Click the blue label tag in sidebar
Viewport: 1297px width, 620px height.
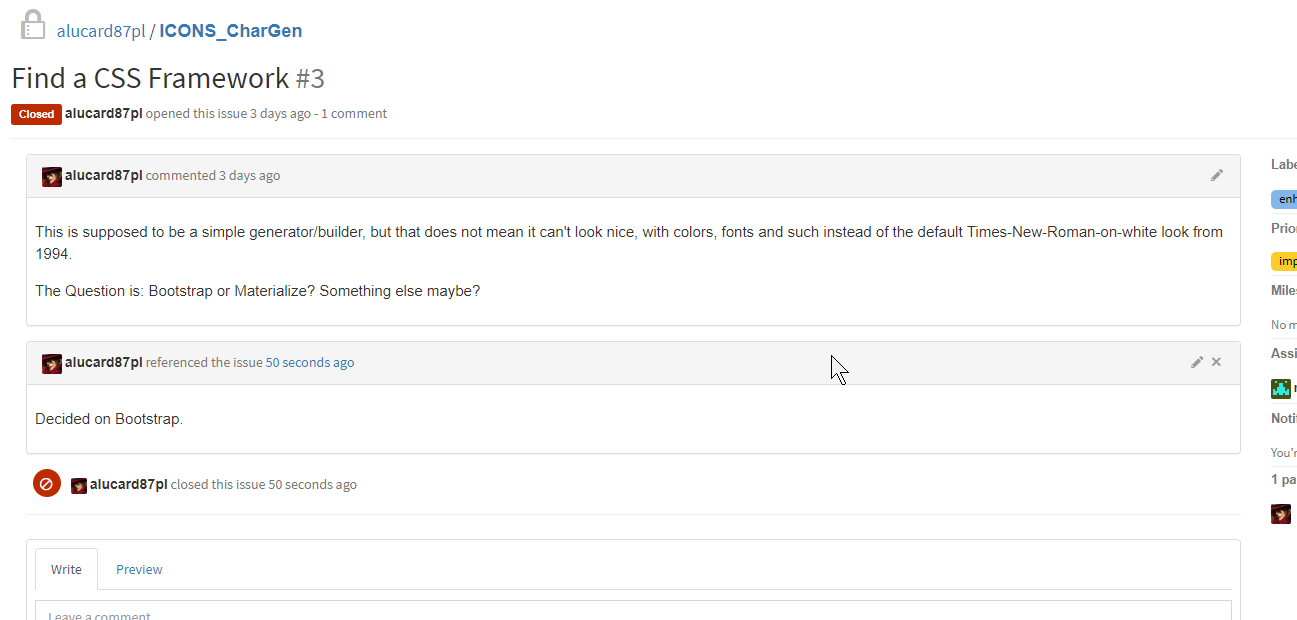(1285, 199)
